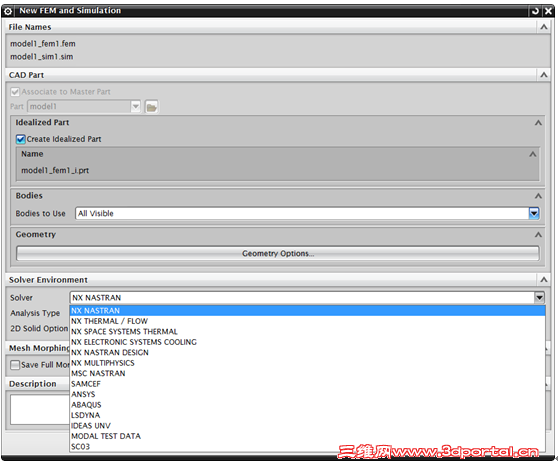Collapse the Idealized Part group
558x465 pixels.
[x=538, y=123]
